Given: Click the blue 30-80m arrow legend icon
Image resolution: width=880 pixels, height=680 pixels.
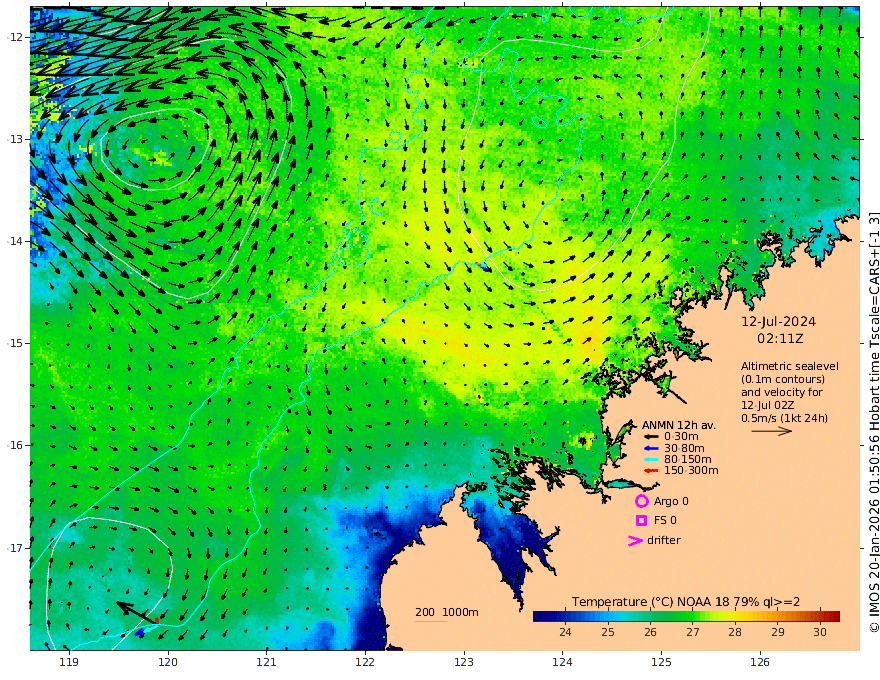Looking at the screenshot, I should [x=650, y=448].
